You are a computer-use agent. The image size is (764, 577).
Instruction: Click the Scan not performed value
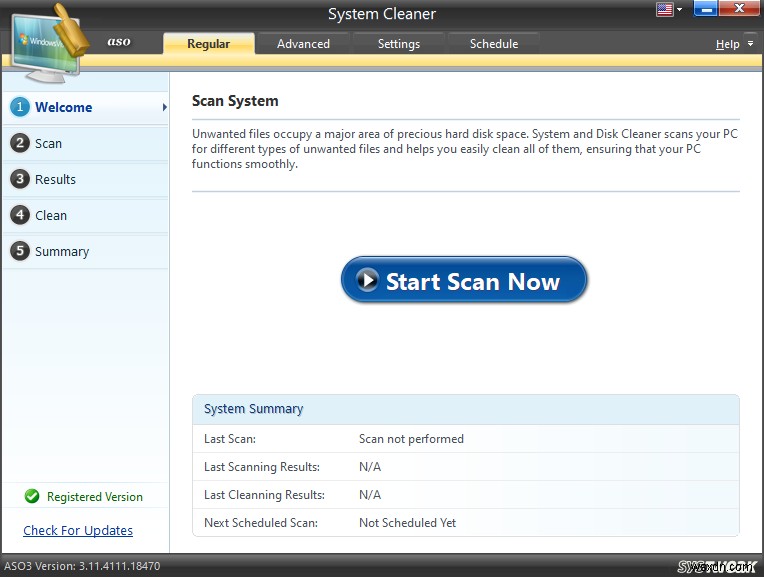(x=411, y=439)
